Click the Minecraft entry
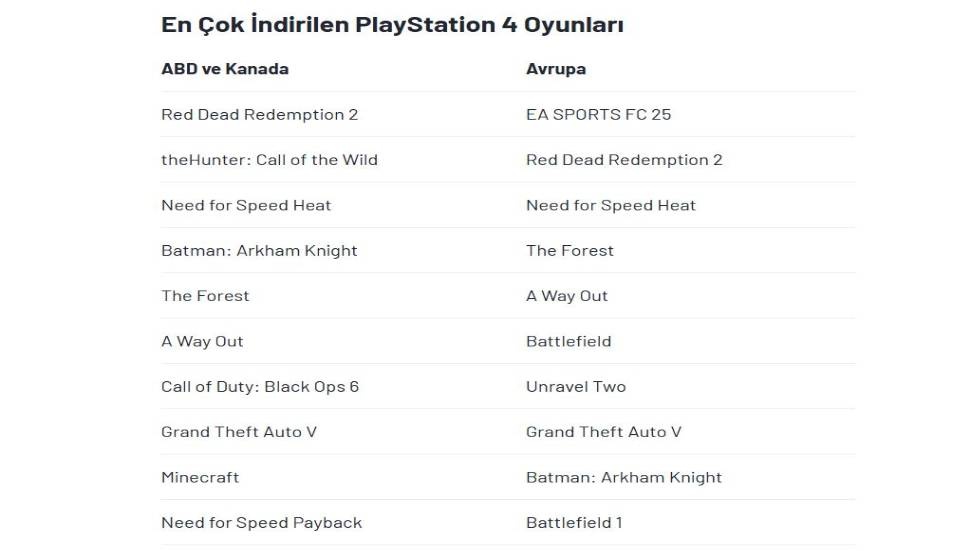This screenshot has width=971, height=551. [x=200, y=477]
